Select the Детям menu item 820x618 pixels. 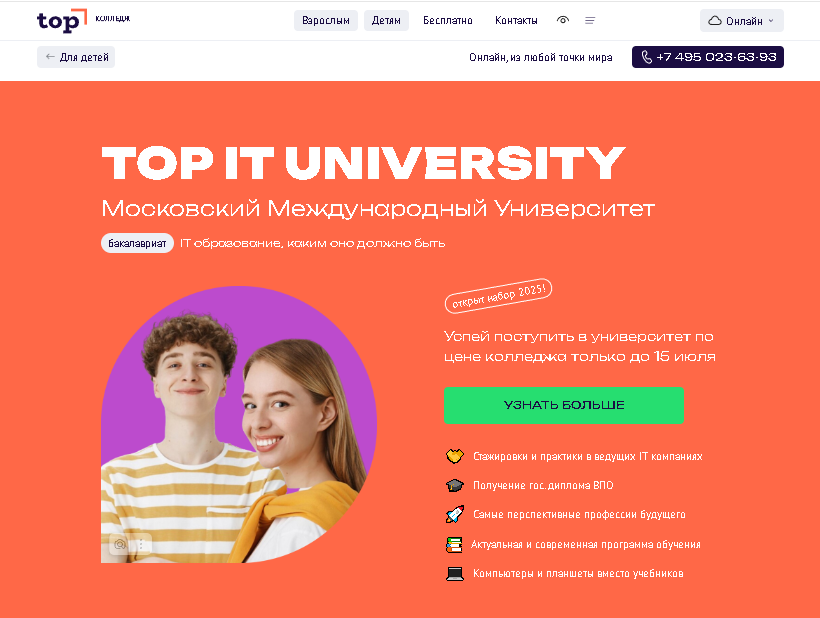coord(386,20)
